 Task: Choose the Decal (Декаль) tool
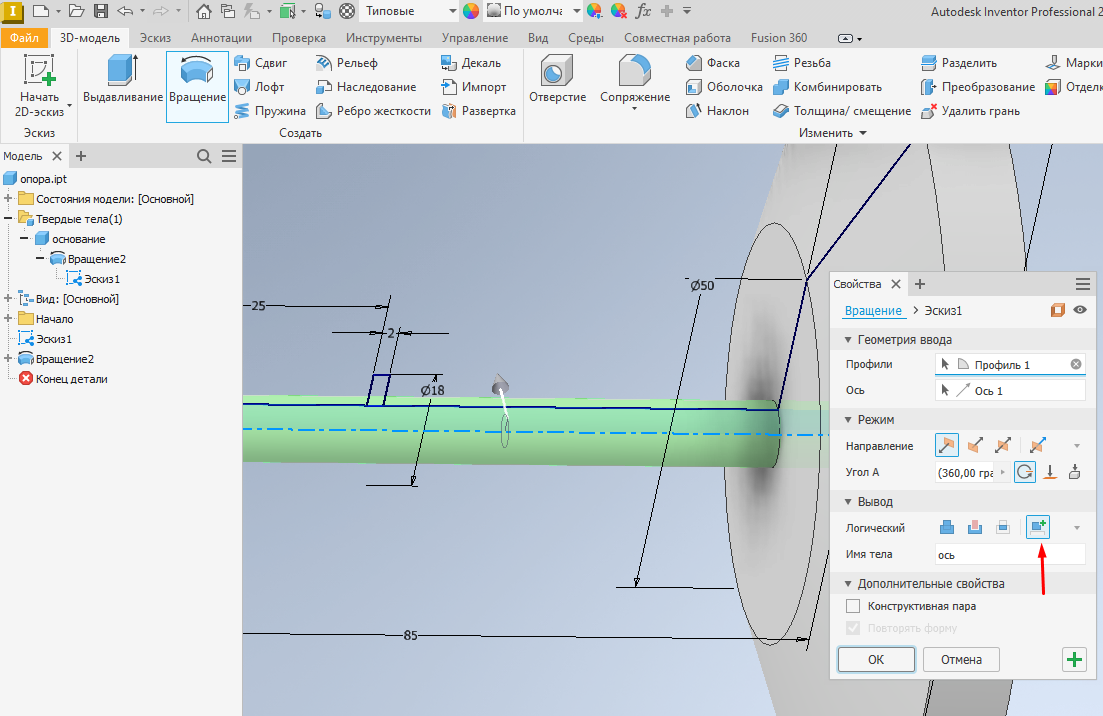coord(471,63)
